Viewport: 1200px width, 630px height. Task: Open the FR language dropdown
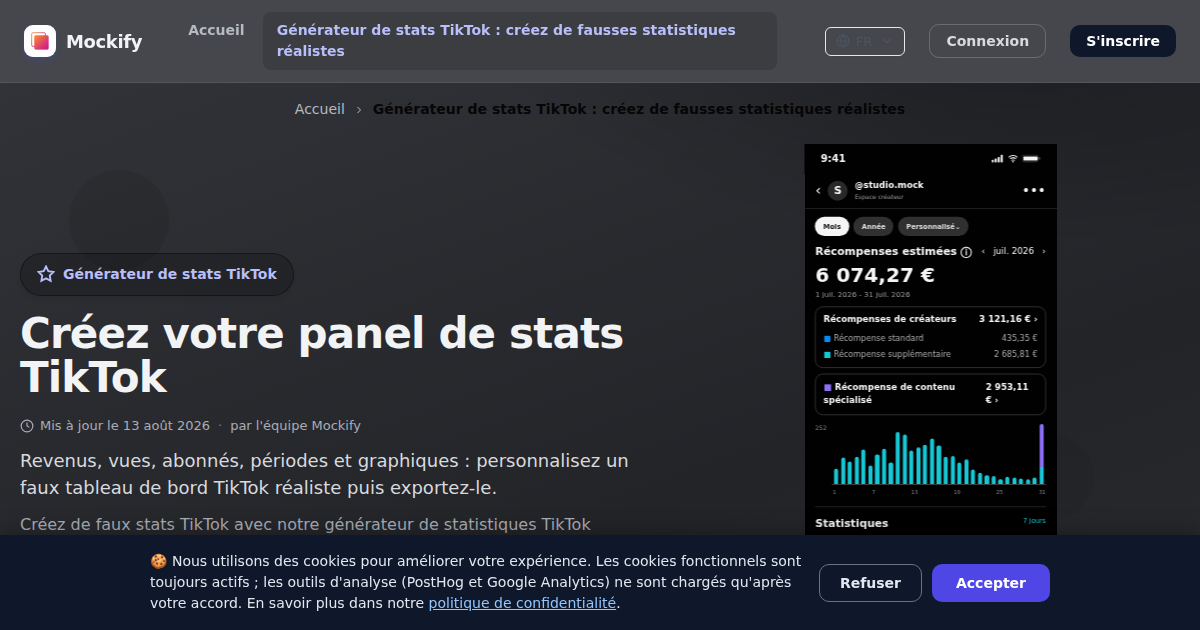(865, 41)
